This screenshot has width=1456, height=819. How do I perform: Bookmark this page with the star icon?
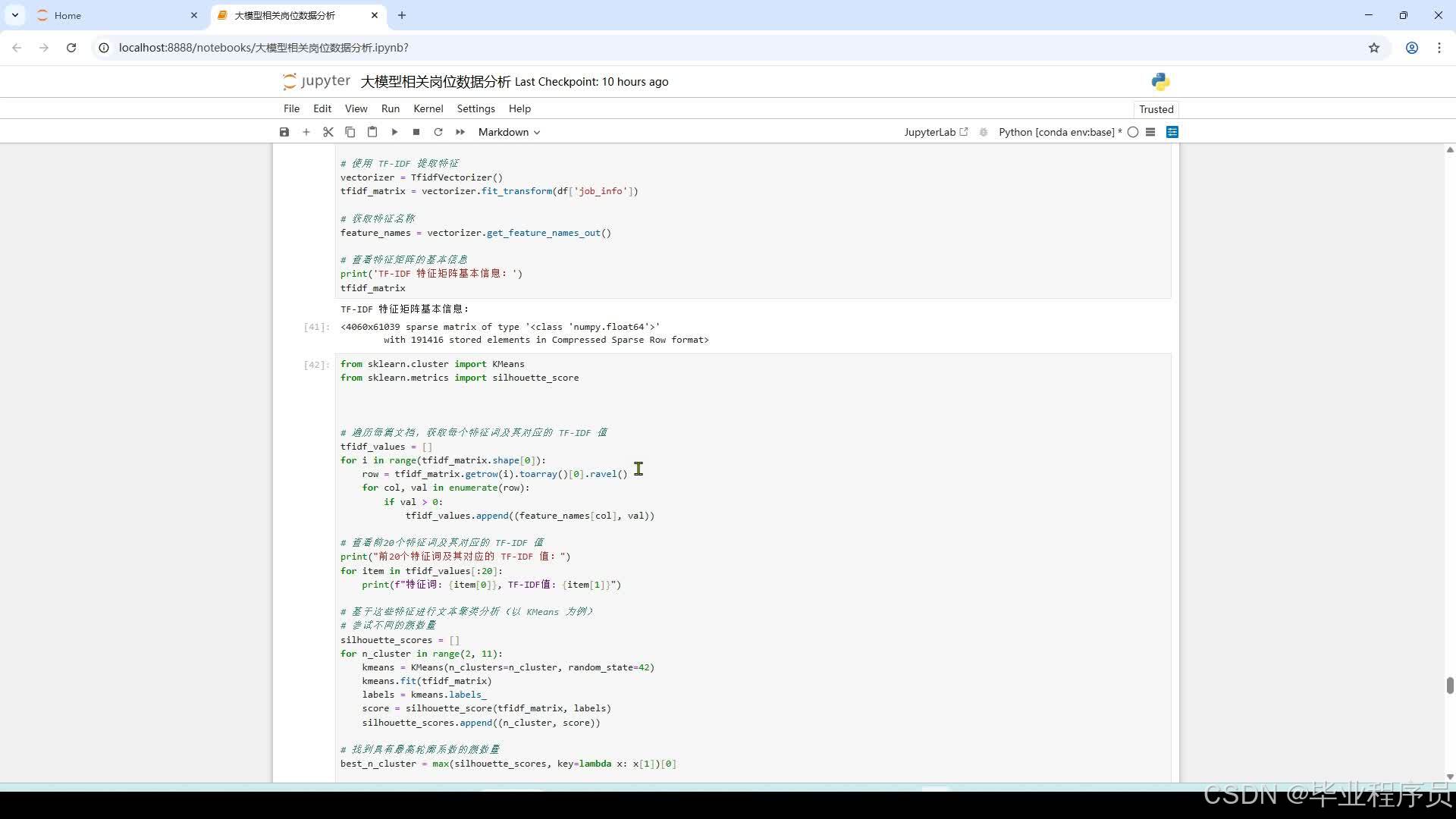tap(1374, 48)
